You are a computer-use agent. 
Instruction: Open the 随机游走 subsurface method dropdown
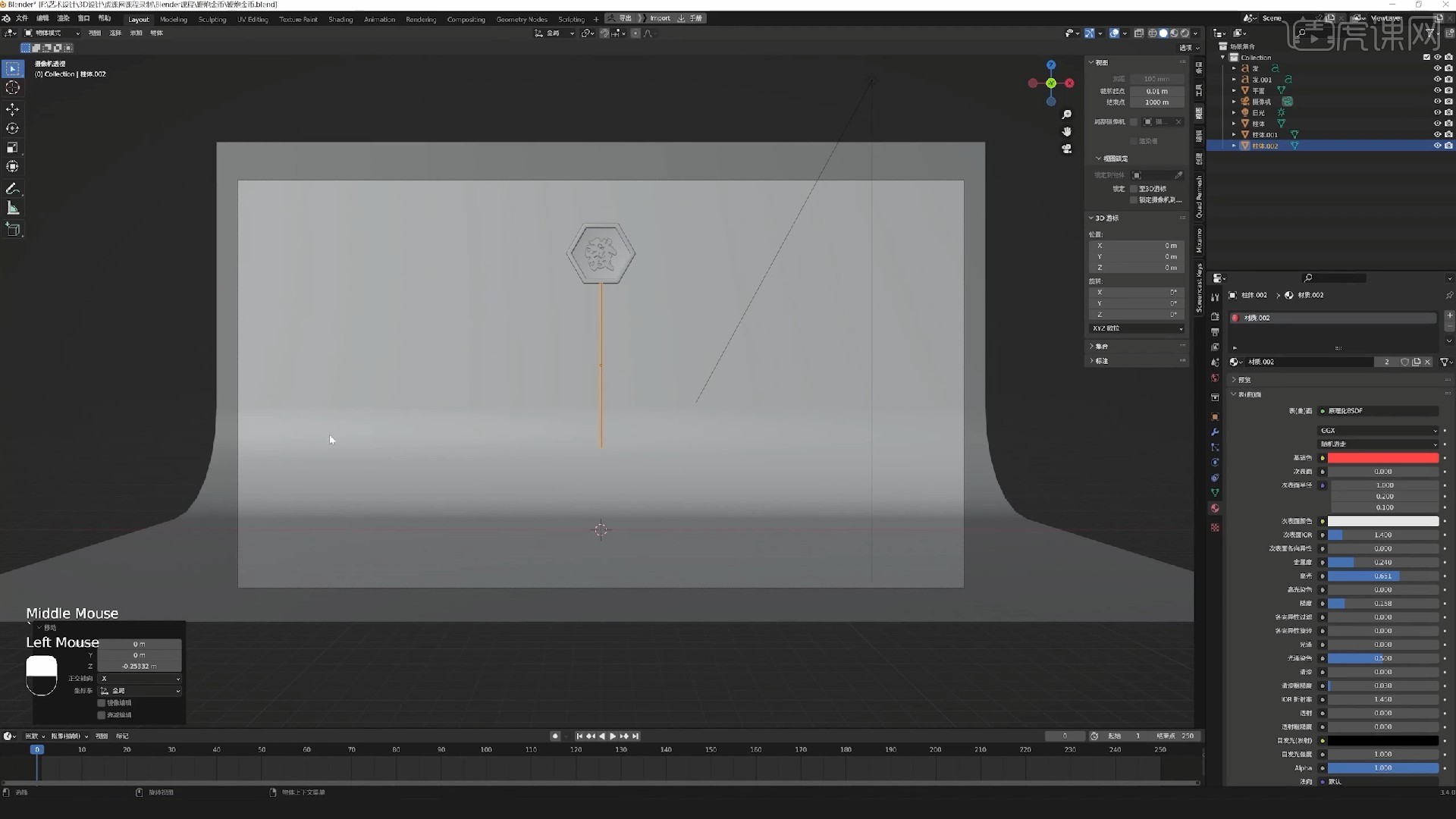pyautogui.click(x=1378, y=444)
